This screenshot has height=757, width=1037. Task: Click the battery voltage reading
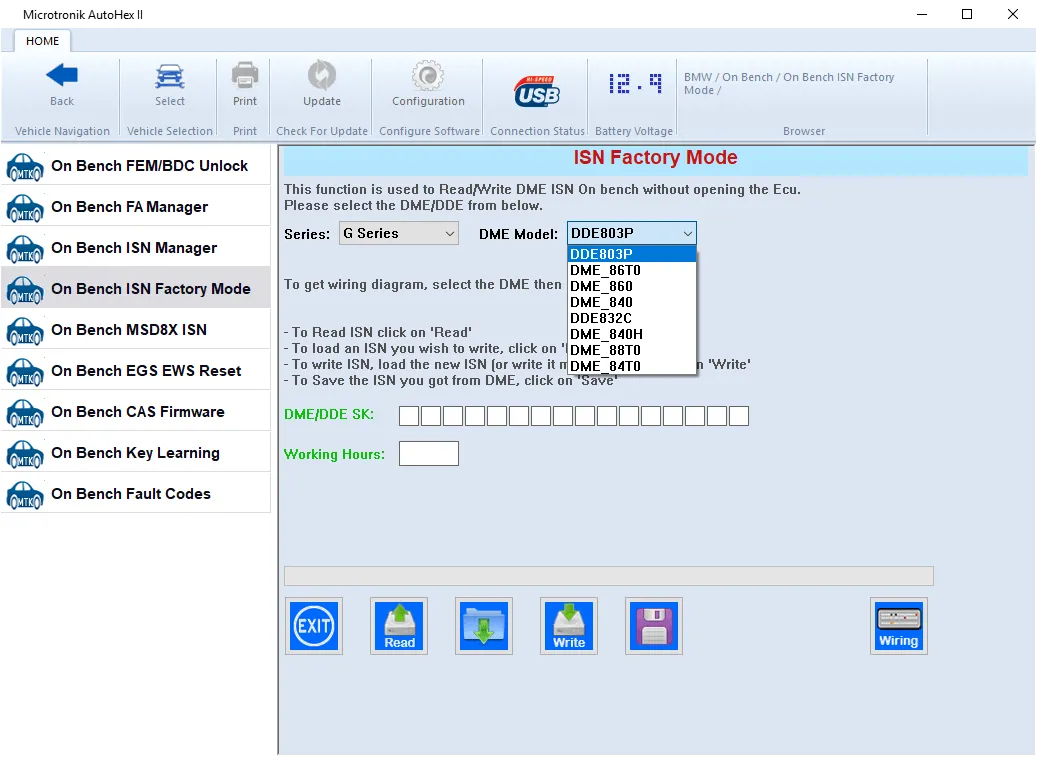[x=634, y=83]
